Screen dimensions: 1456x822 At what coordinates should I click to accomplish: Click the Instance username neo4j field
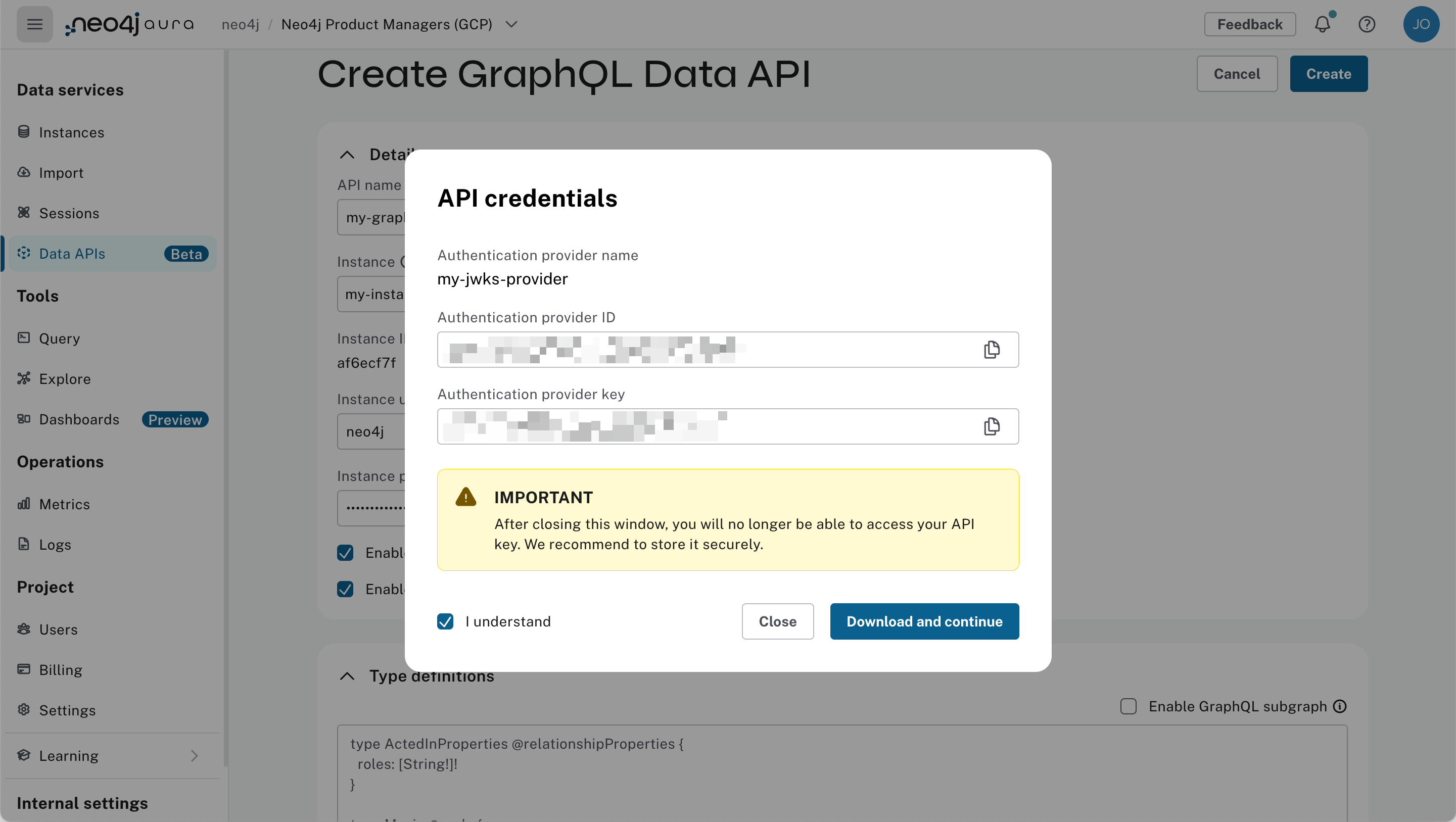pyautogui.click(x=371, y=431)
